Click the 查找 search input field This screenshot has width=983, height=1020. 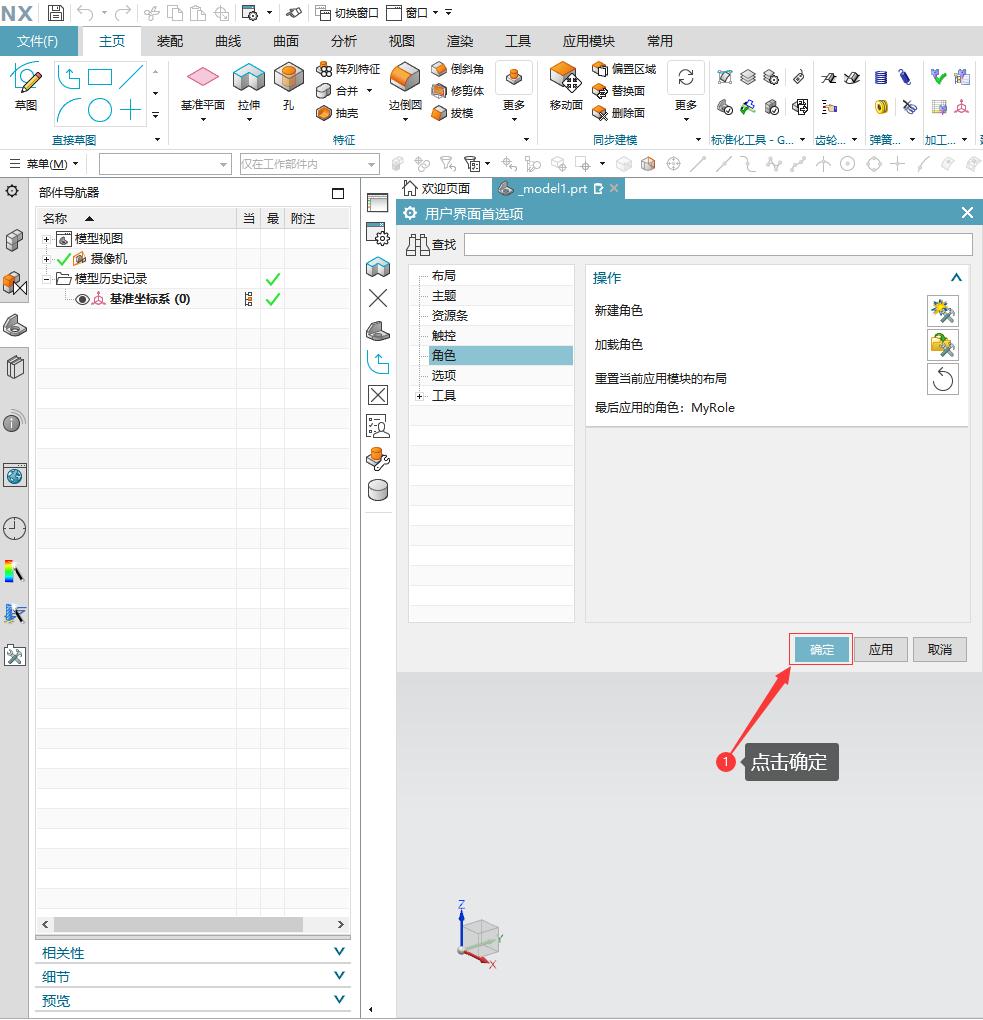(x=717, y=244)
